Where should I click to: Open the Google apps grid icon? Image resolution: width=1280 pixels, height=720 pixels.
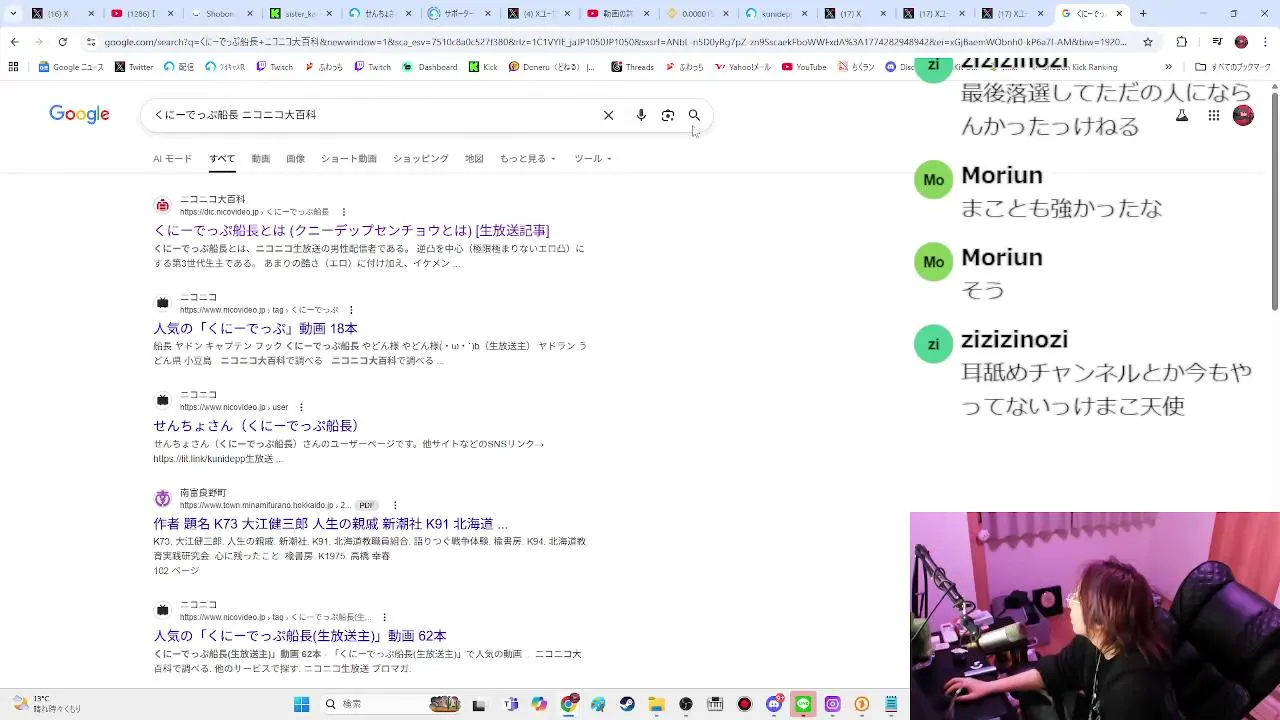pos(1213,115)
